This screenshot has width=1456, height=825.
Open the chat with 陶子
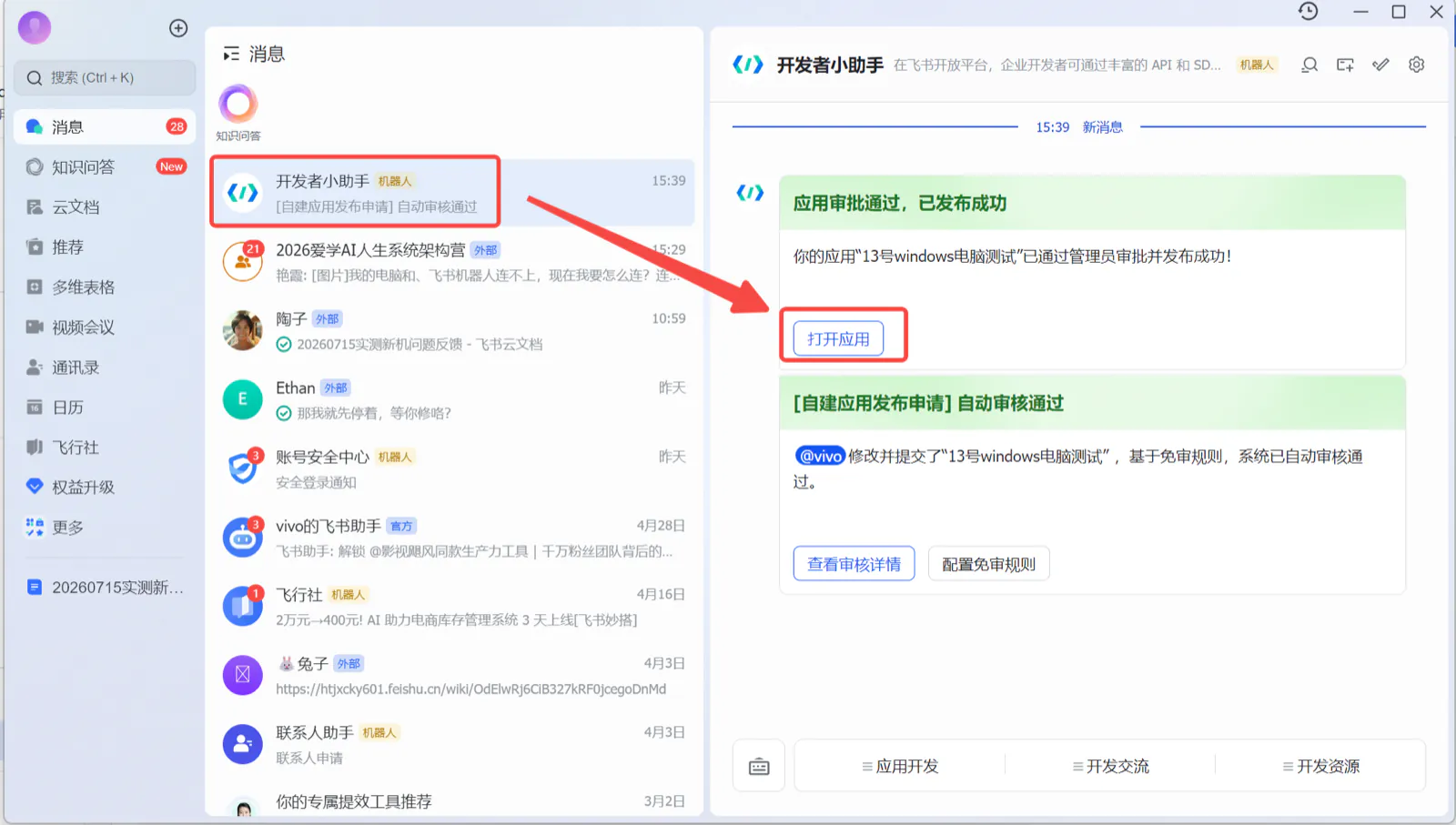(x=453, y=331)
